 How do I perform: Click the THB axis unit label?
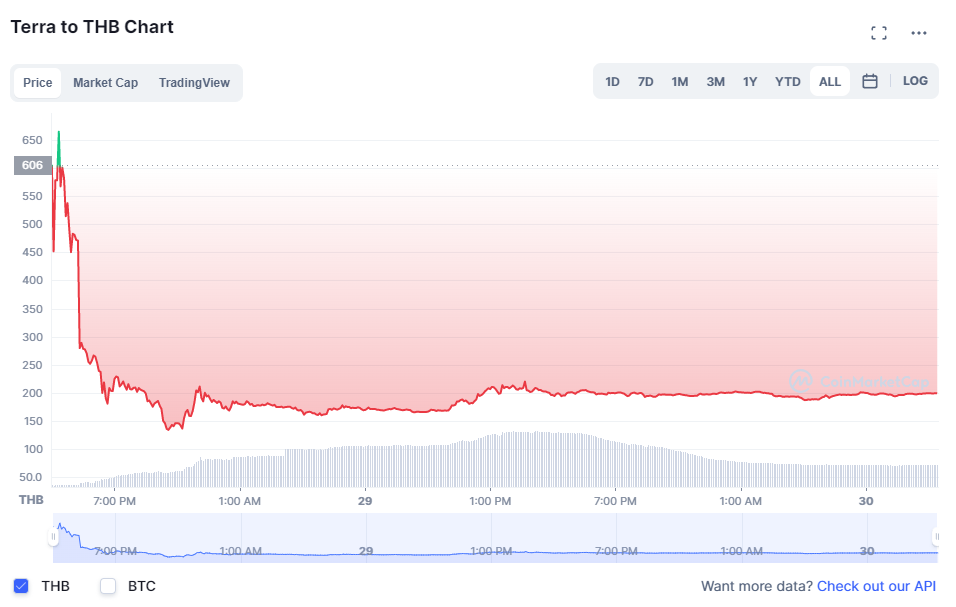[31, 500]
